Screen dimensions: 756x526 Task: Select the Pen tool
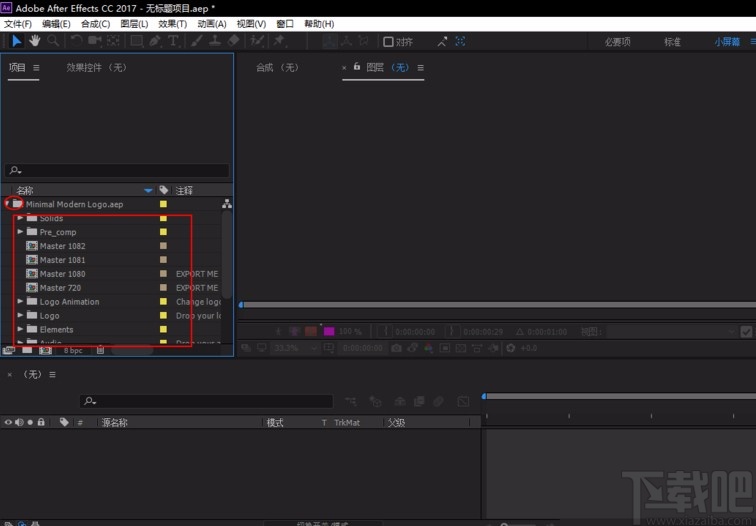pyautogui.click(x=155, y=41)
